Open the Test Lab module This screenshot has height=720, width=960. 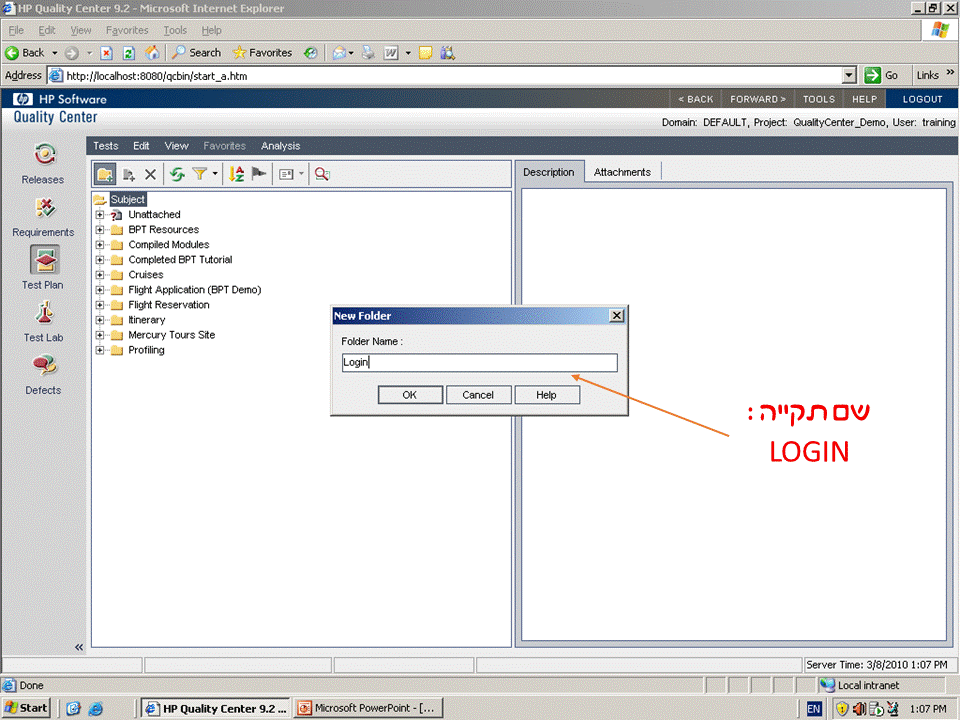point(43,321)
